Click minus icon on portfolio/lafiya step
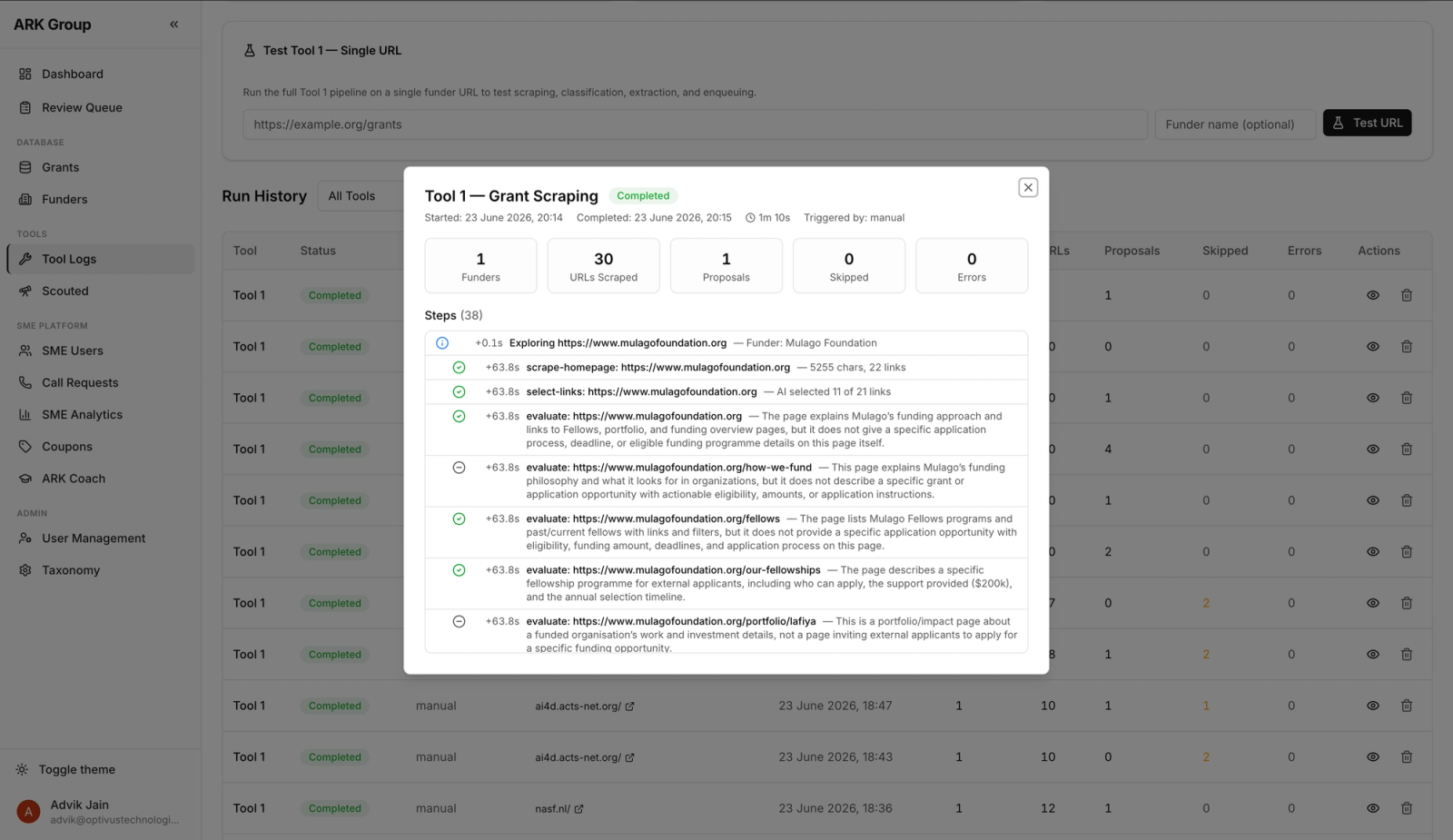 (459, 622)
